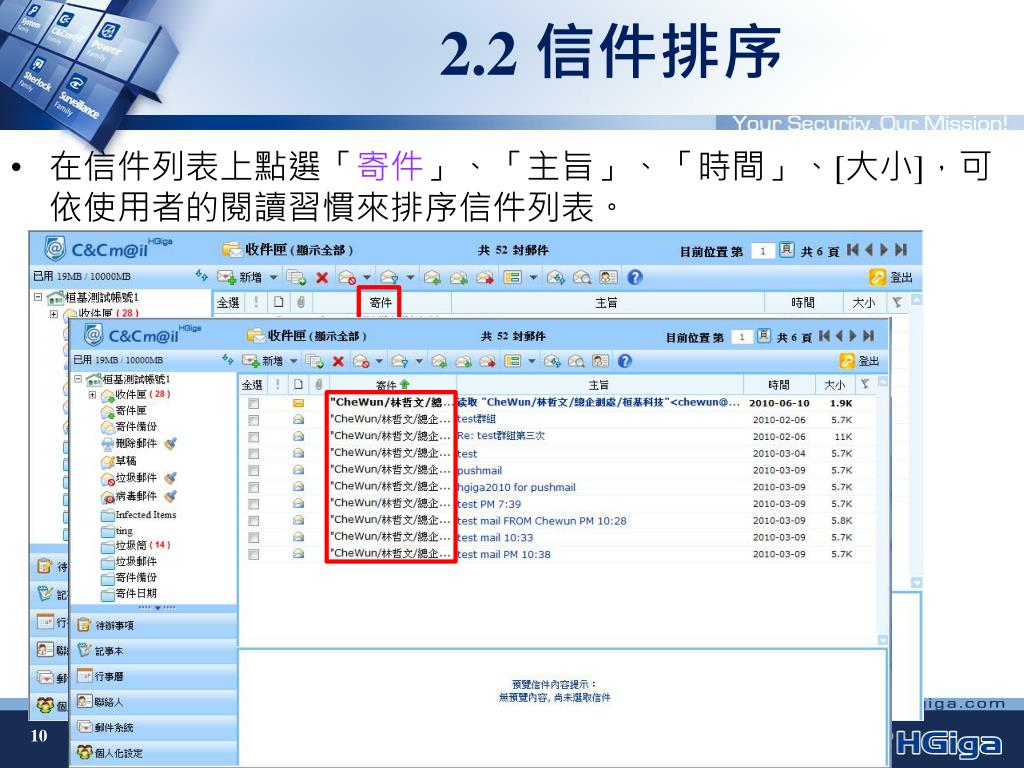The height and width of the screenshot is (768, 1024).
Task: Tick checkbox for Re: test群組第三次 row
Action: [x=253, y=437]
